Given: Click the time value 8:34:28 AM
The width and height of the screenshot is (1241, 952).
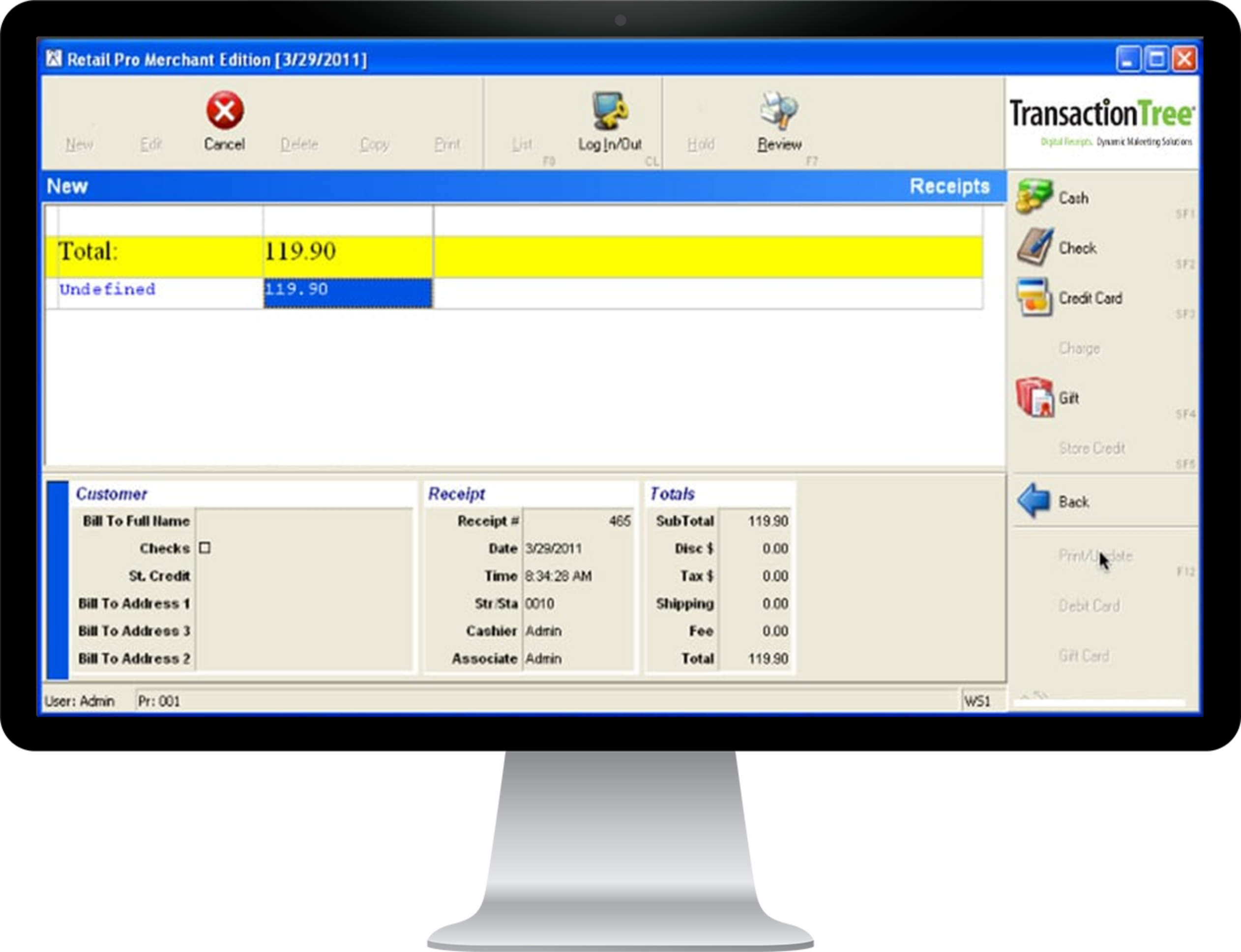Looking at the screenshot, I should click(x=558, y=576).
